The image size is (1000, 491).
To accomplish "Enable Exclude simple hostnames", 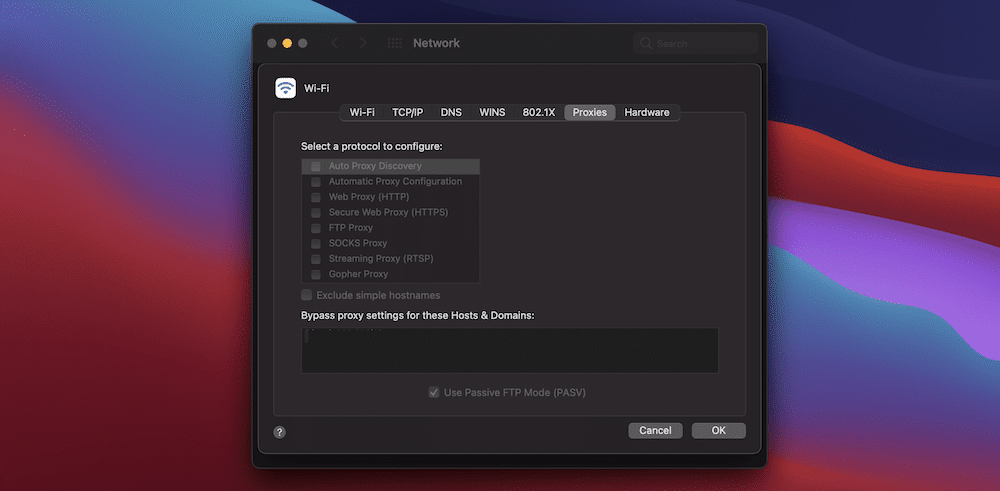I will (307, 295).
